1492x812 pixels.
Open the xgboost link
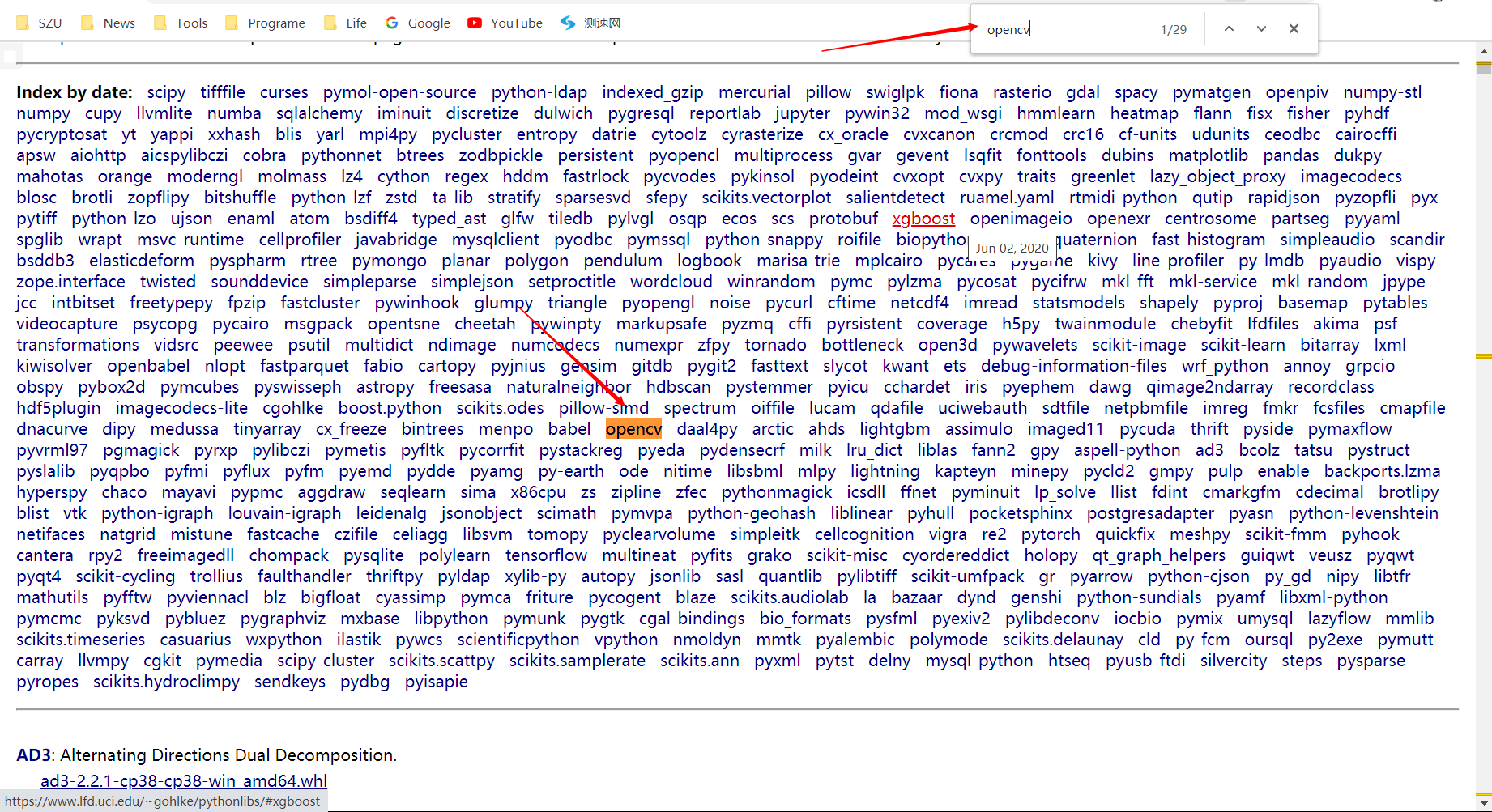tap(923, 219)
